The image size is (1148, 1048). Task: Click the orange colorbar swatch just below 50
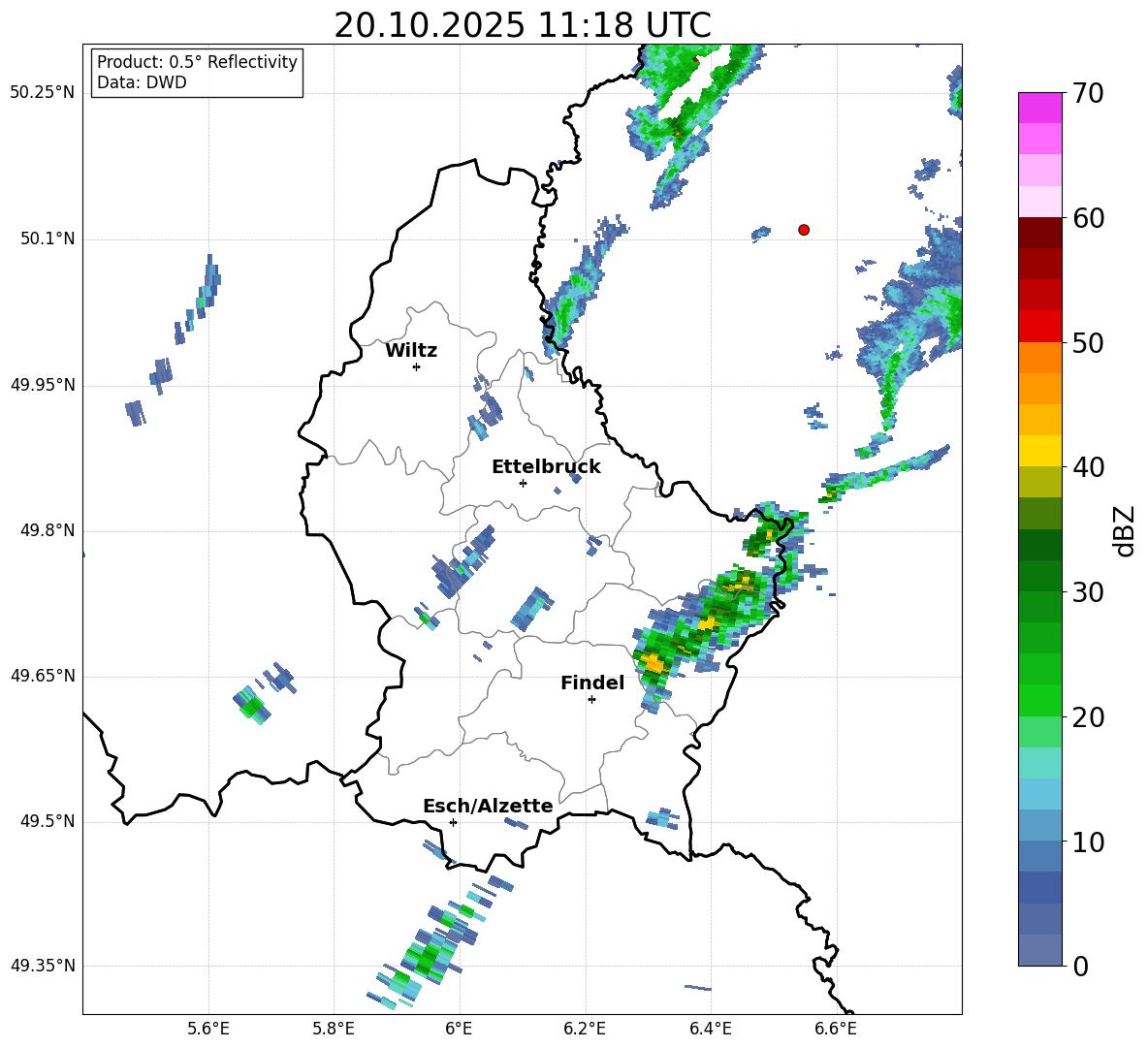pyautogui.click(x=1039, y=358)
